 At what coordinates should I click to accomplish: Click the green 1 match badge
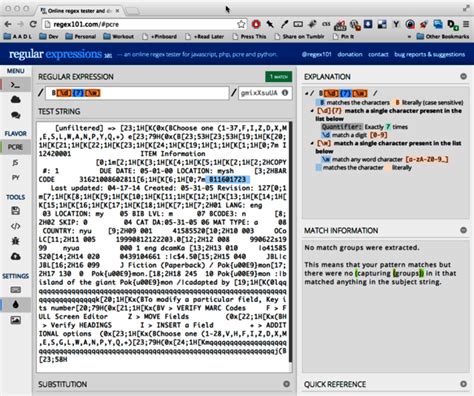tap(279, 77)
